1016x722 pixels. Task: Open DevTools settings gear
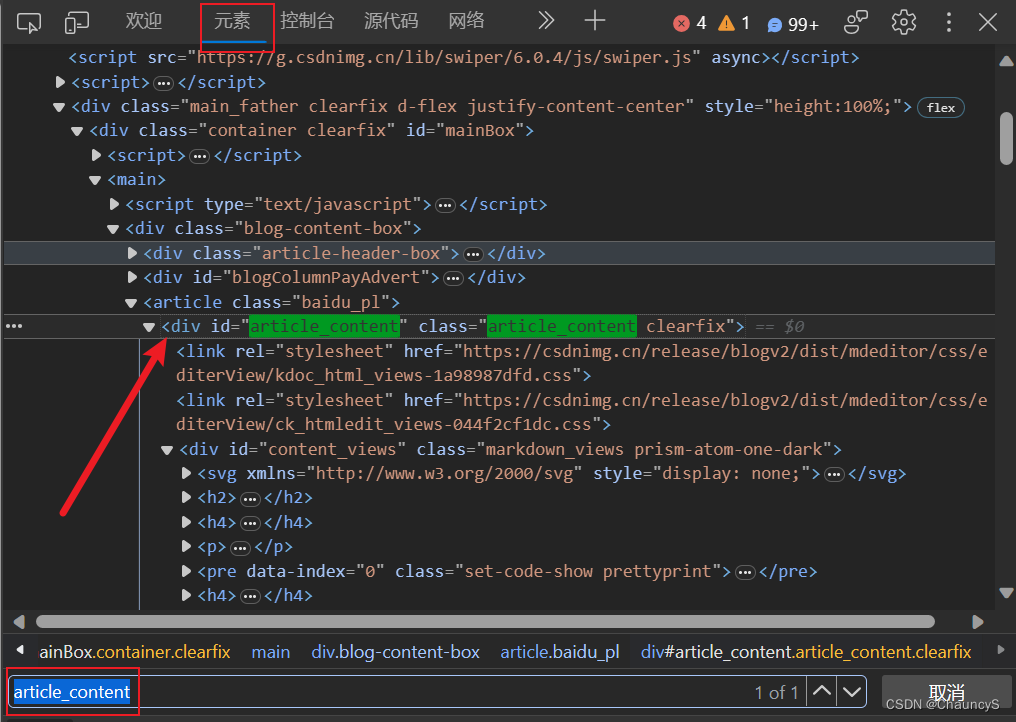point(904,22)
